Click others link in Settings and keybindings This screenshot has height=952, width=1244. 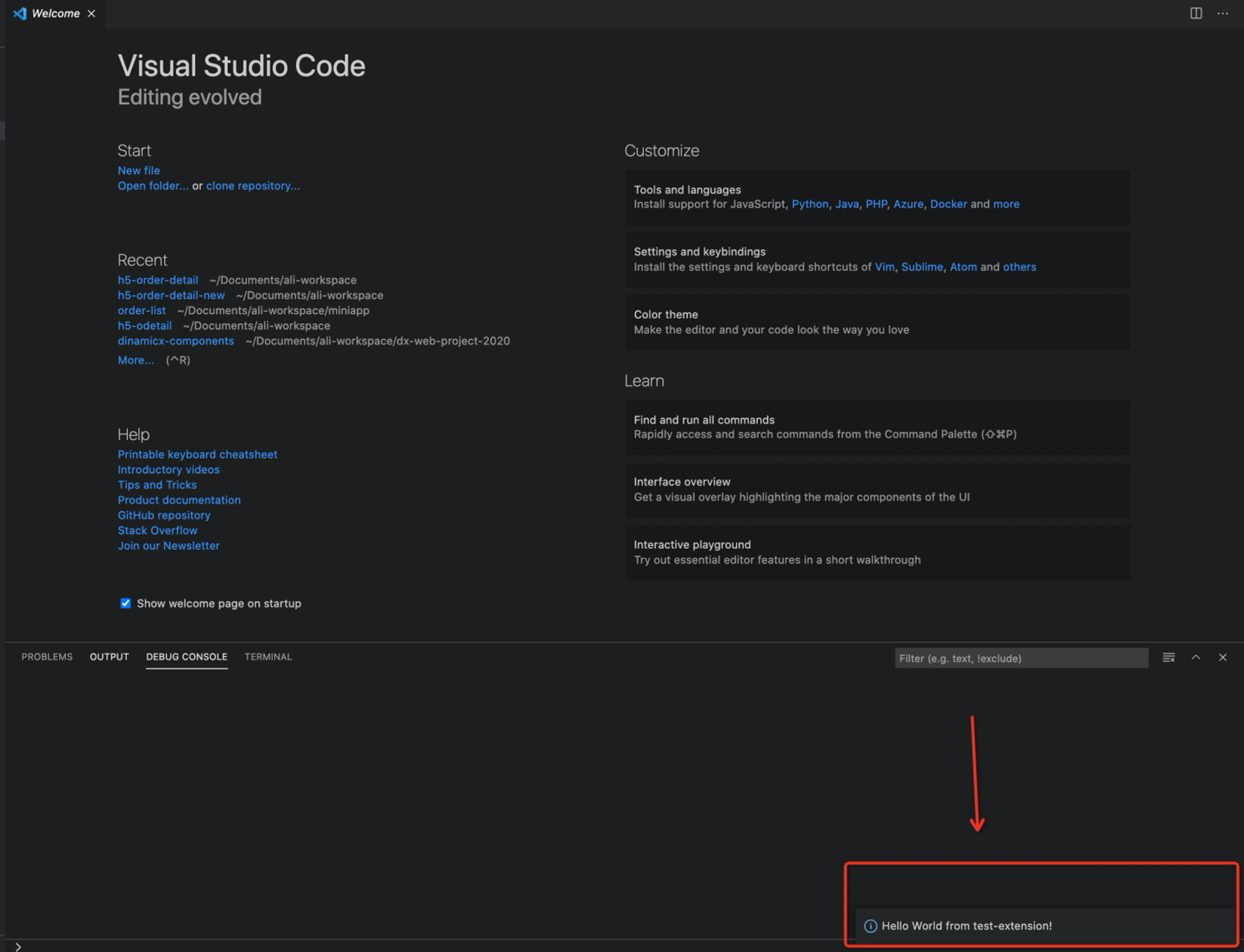[1019, 267]
